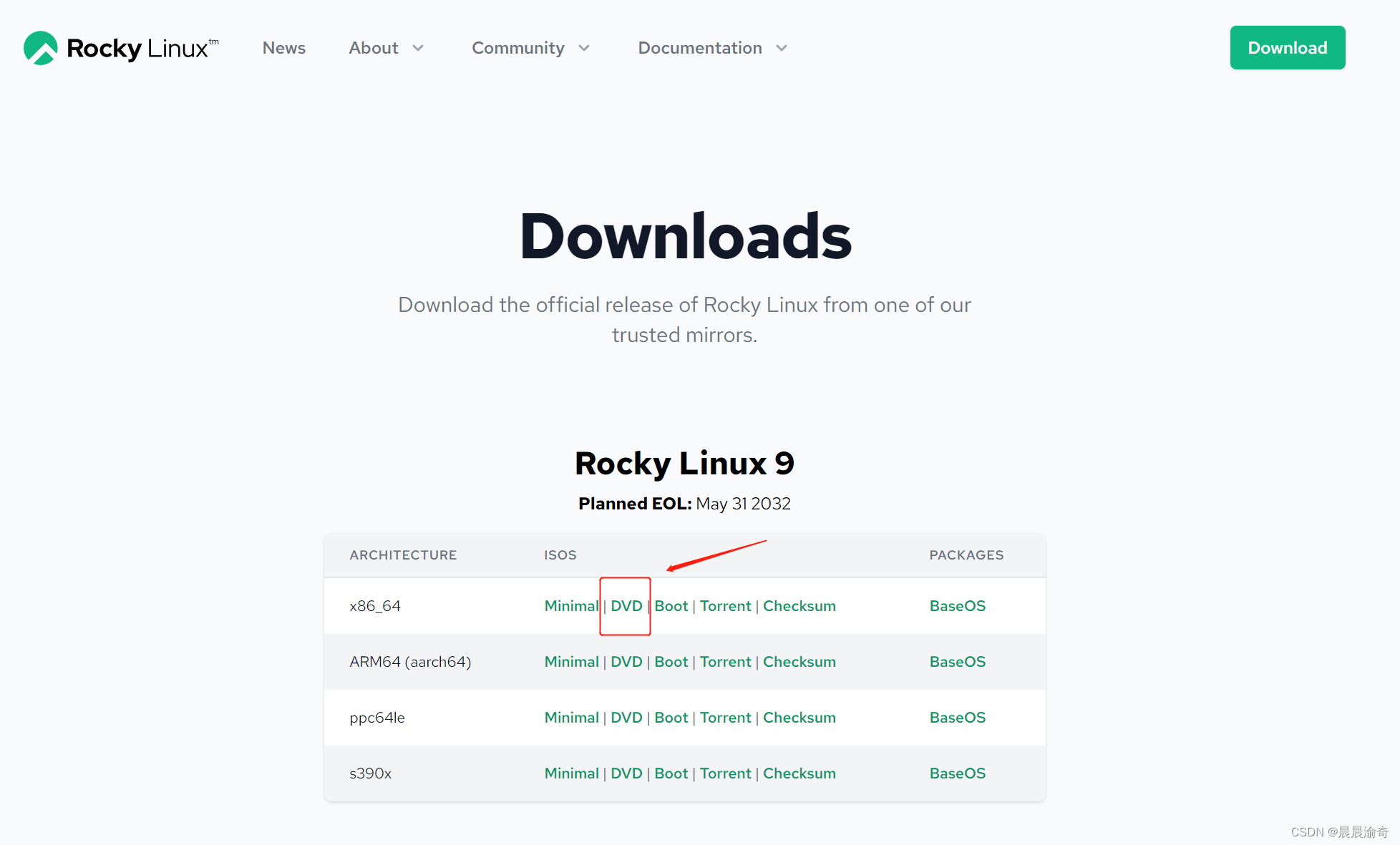Image resolution: width=1400 pixels, height=845 pixels.
Task: Click the ARCHITECTURE column header
Action: click(x=403, y=555)
